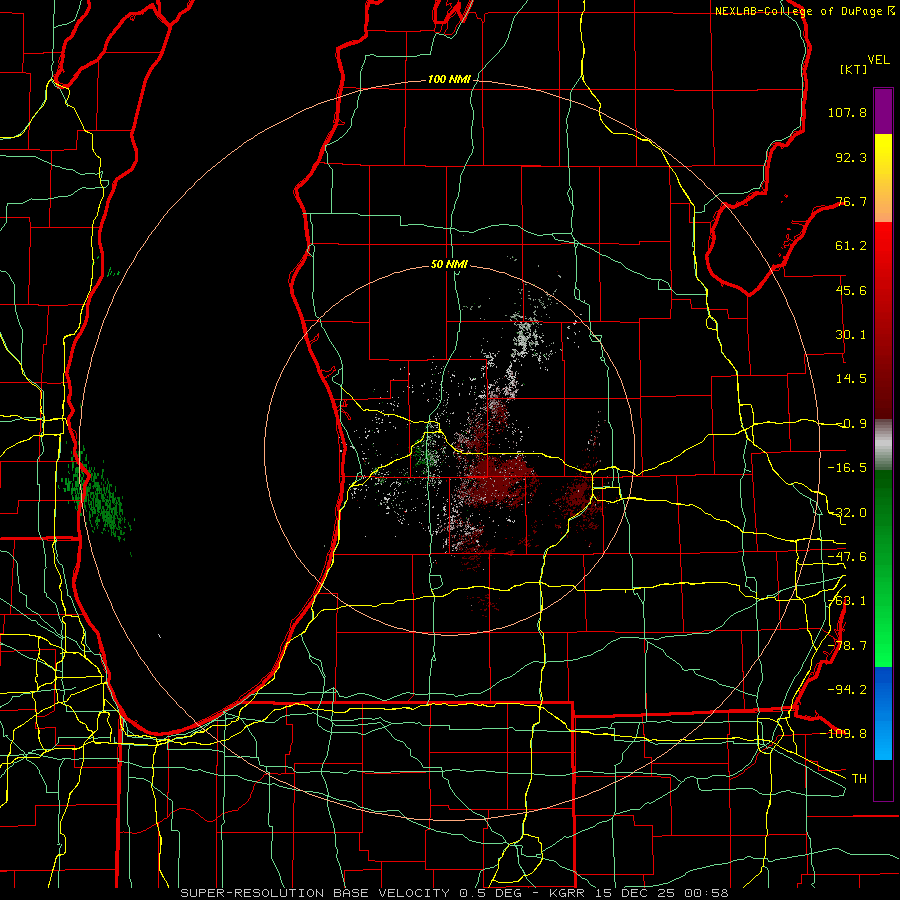Select the -32.0 scale value
The width and height of the screenshot is (900, 900).
[x=847, y=513]
